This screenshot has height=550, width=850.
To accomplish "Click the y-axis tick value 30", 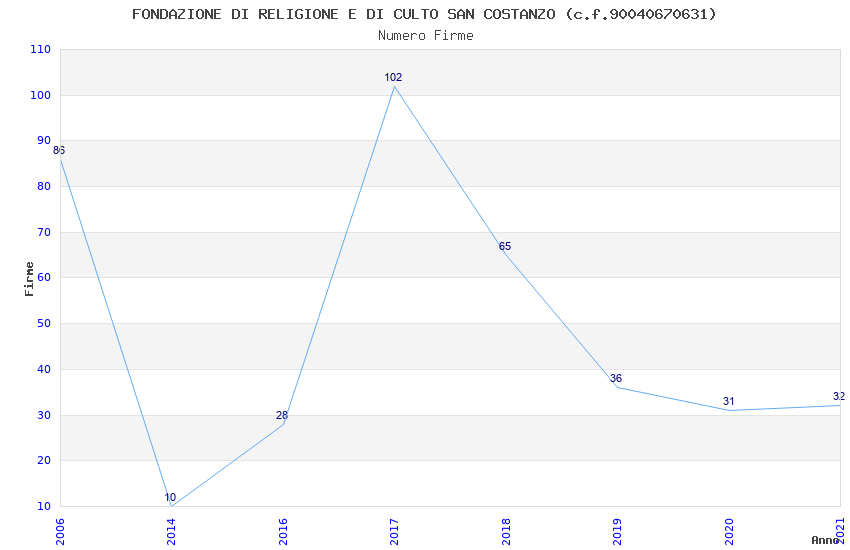I will pos(43,415).
